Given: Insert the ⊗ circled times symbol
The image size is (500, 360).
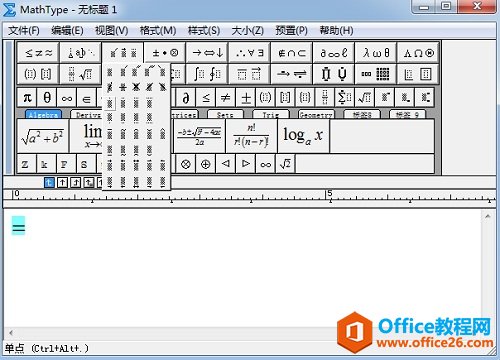Looking at the screenshot, I should point(186,164).
